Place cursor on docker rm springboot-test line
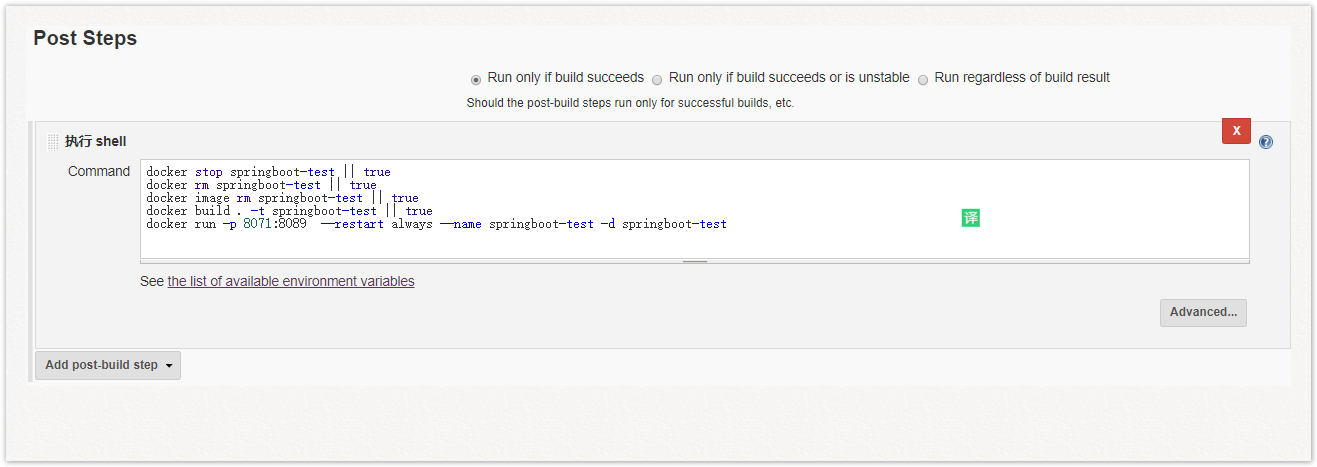The height and width of the screenshot is (467, 1317). (261, 185)
